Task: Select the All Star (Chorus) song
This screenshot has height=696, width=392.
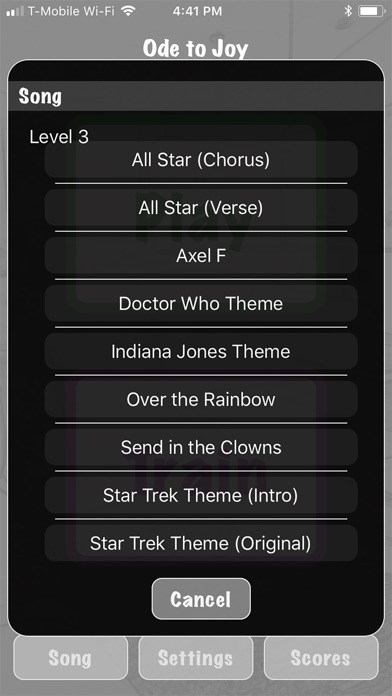Action: [x=201, y=160]
